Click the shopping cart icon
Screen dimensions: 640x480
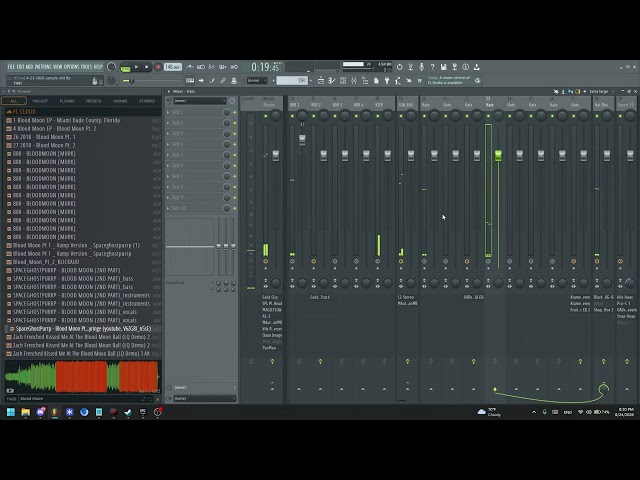420,81
